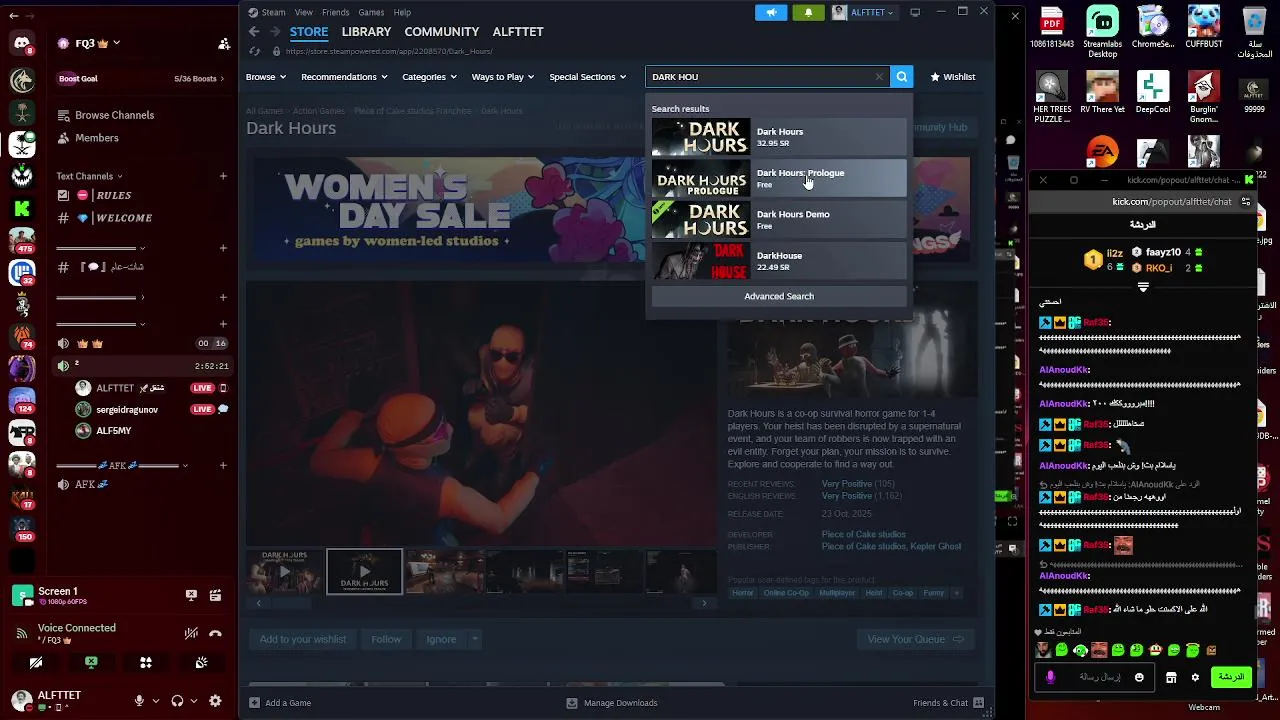Click Advanced Search button
The height and width of the screenshot is (720, 1280).
[x=779, y=296]
